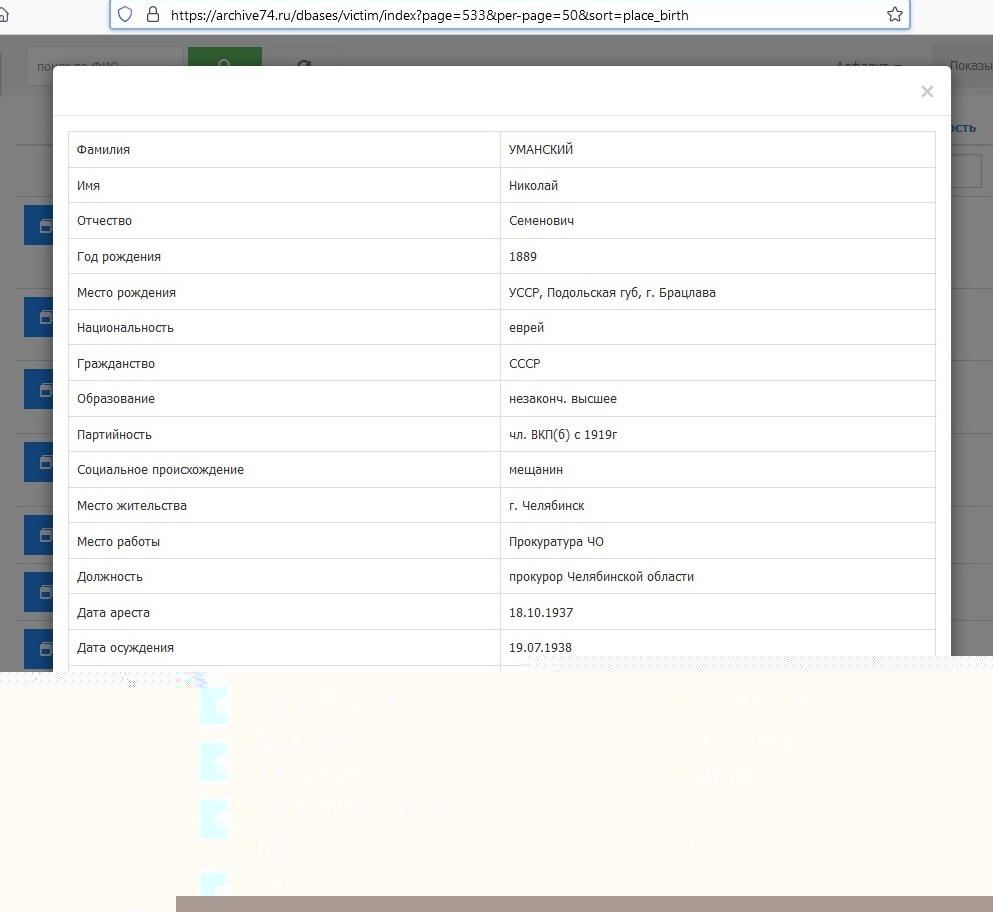Click the conviction date 19.07.1938

541,648
